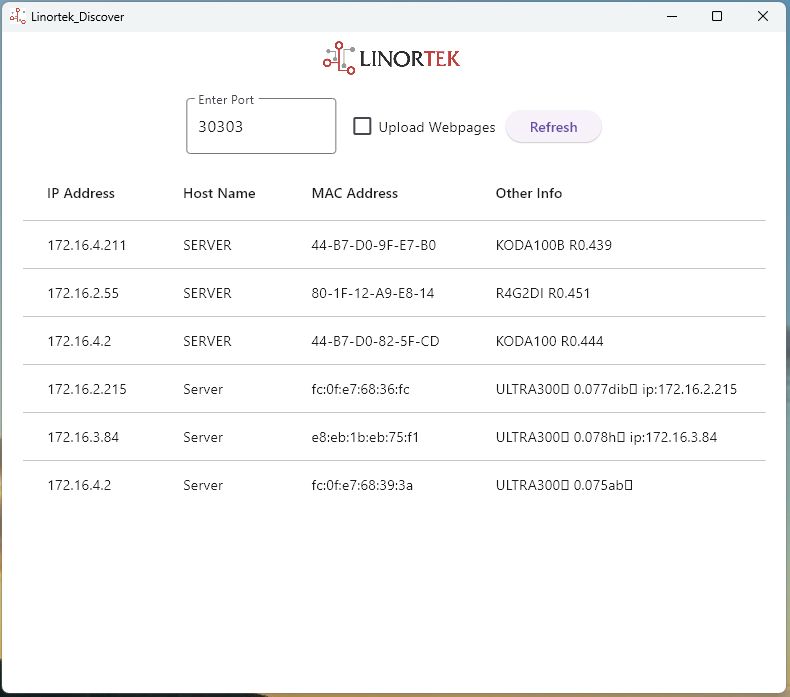The width and height of the screenshot is (790, 697).
Task: Click SERVER host name in 172.16.4.211 row
Action: [207, 245]
